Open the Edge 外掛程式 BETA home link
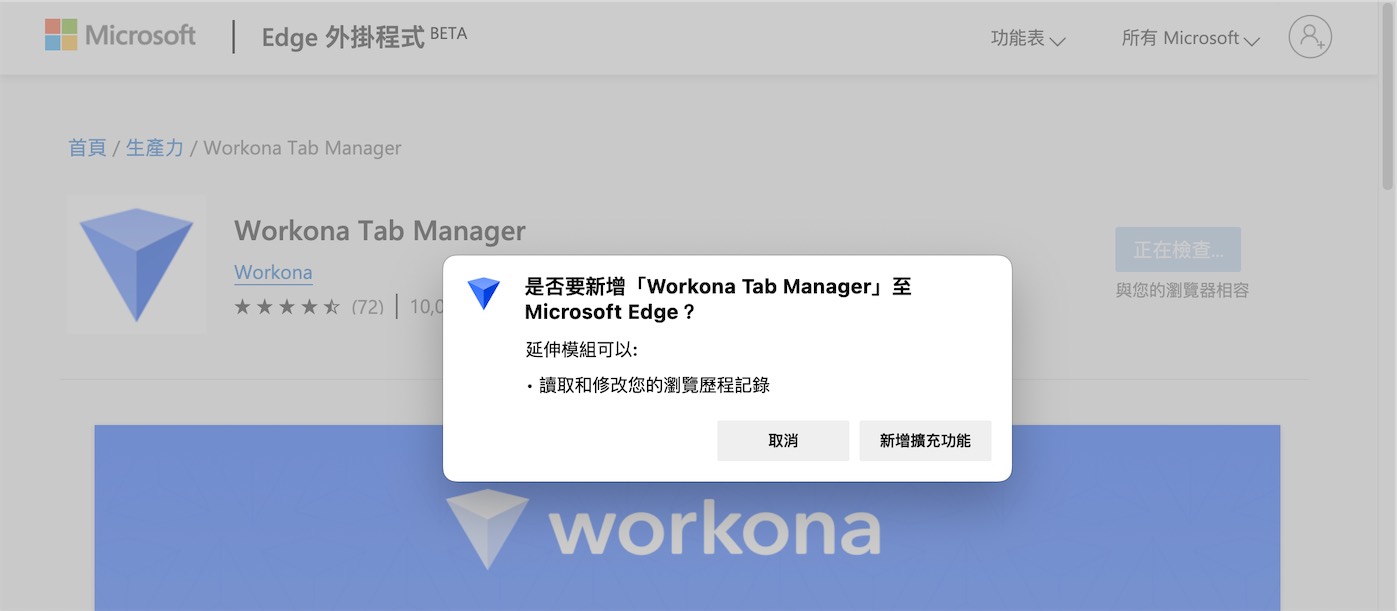The height and width of the screenshot is (611, 1397). 364,37
